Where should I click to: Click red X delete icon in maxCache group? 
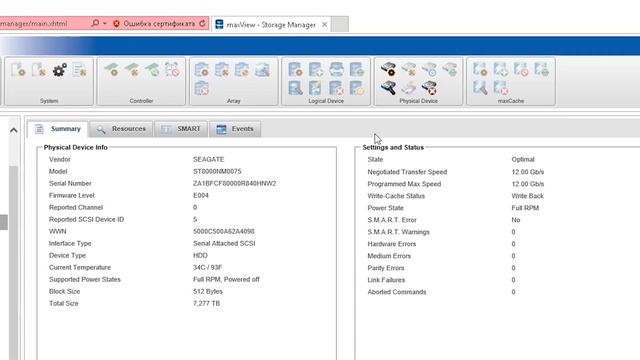point(501,88)
